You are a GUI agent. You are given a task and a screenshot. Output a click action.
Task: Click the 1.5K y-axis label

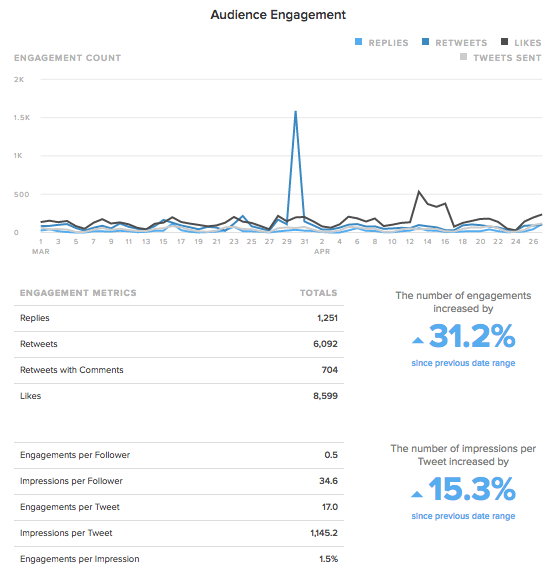pyautogui.click(x=22, y=118)
